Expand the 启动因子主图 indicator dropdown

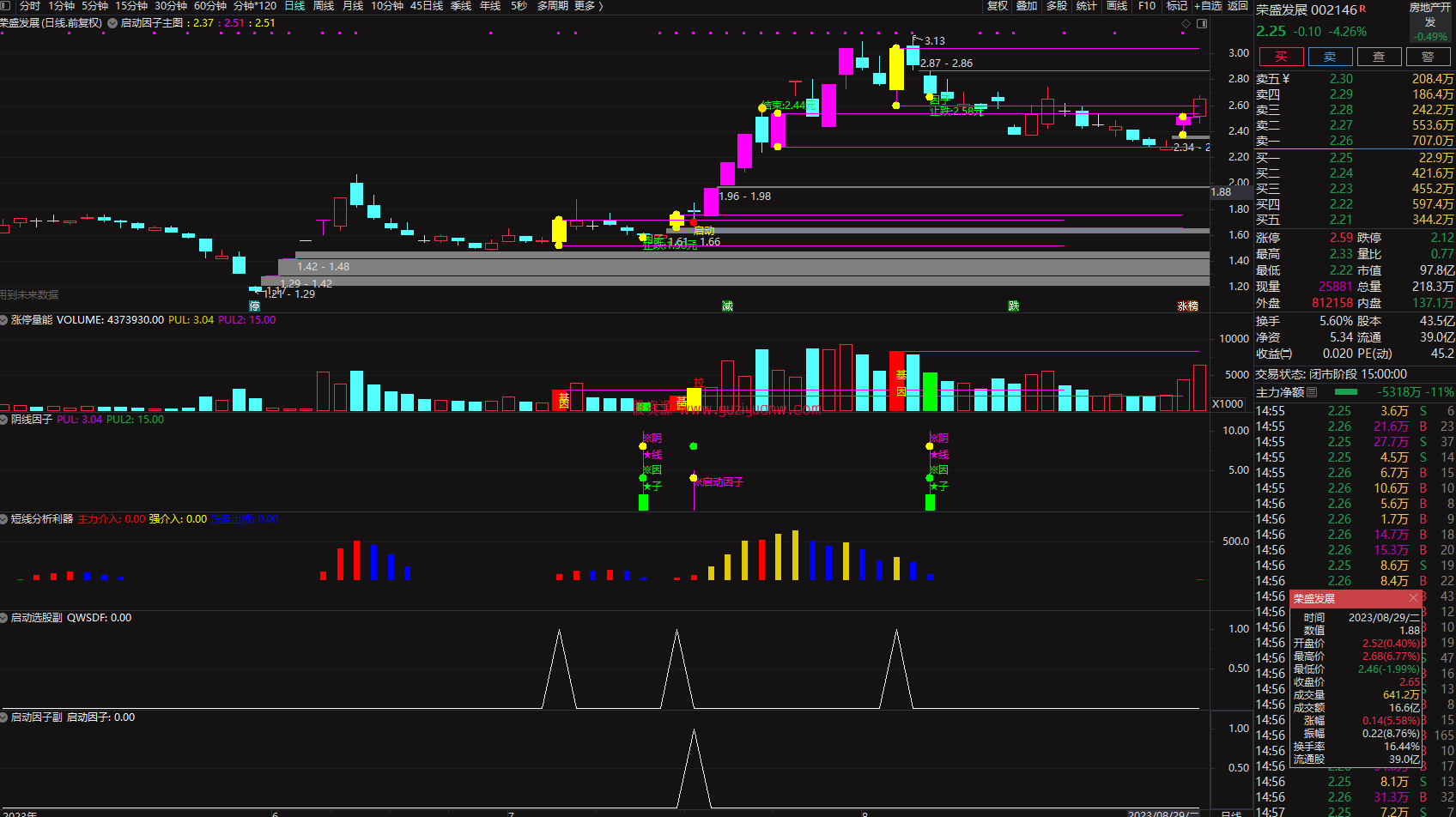click(x=112, y=23)
